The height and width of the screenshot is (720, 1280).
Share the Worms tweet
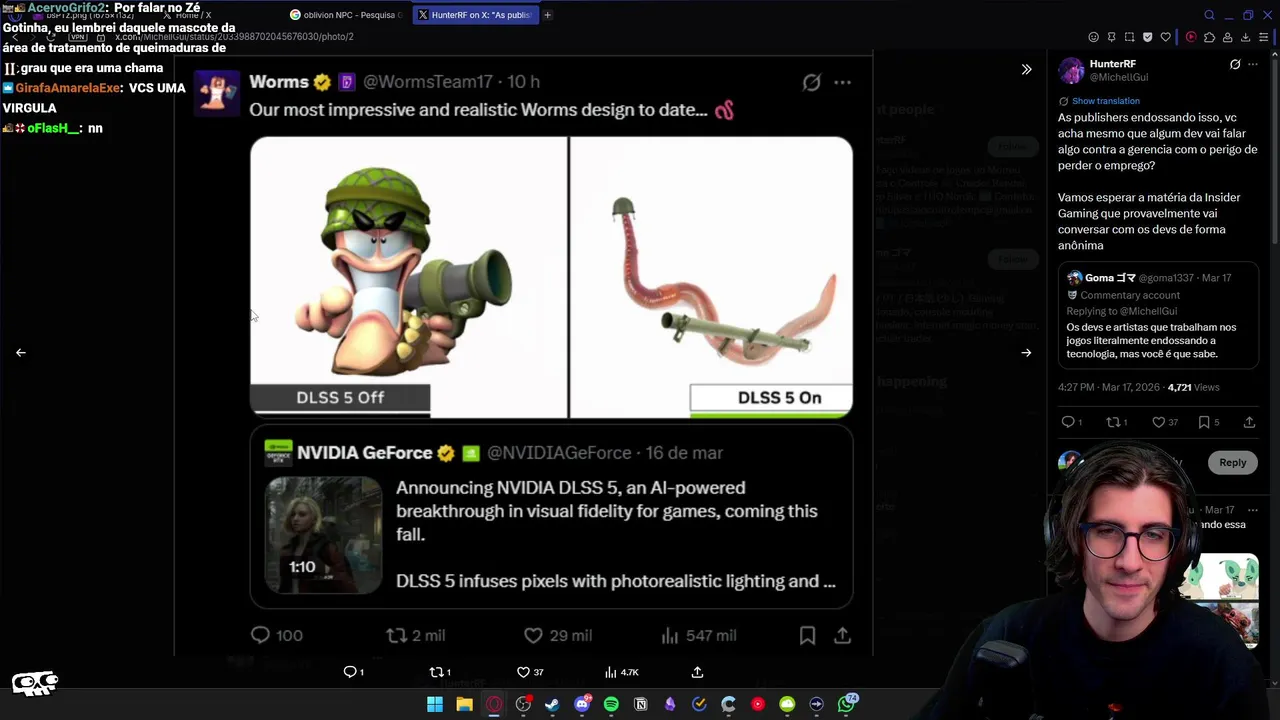tap(842, 635)
